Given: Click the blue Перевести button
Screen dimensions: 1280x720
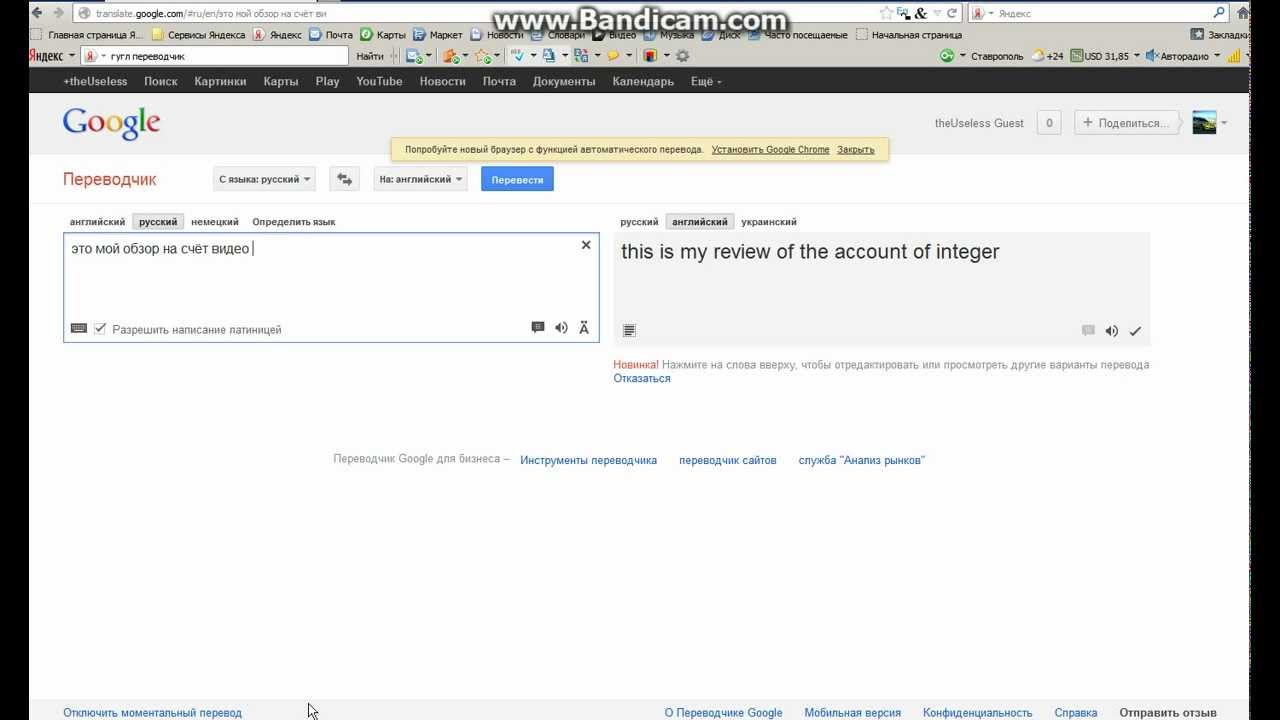Looking at the screenshot, I should click(517, 179).
